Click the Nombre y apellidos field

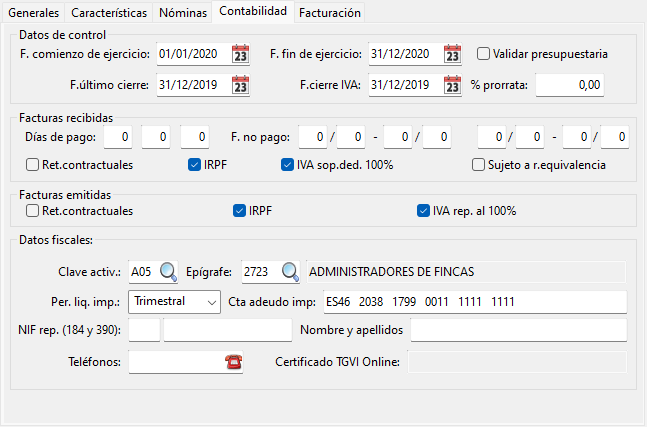tap(519, 330)
